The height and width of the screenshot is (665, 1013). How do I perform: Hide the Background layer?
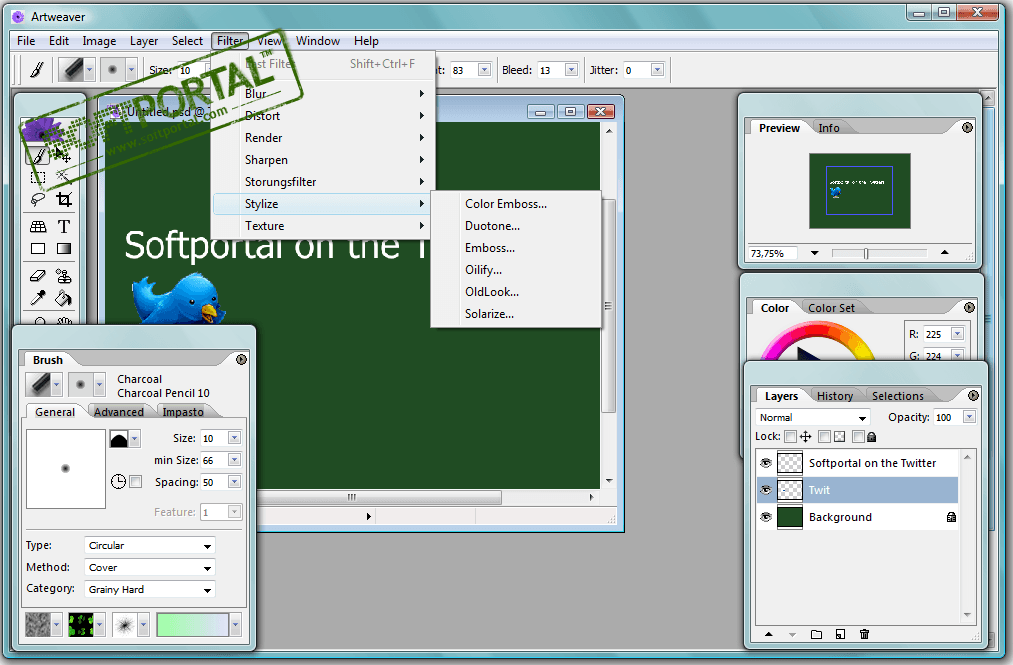click(x=766, y=517)
